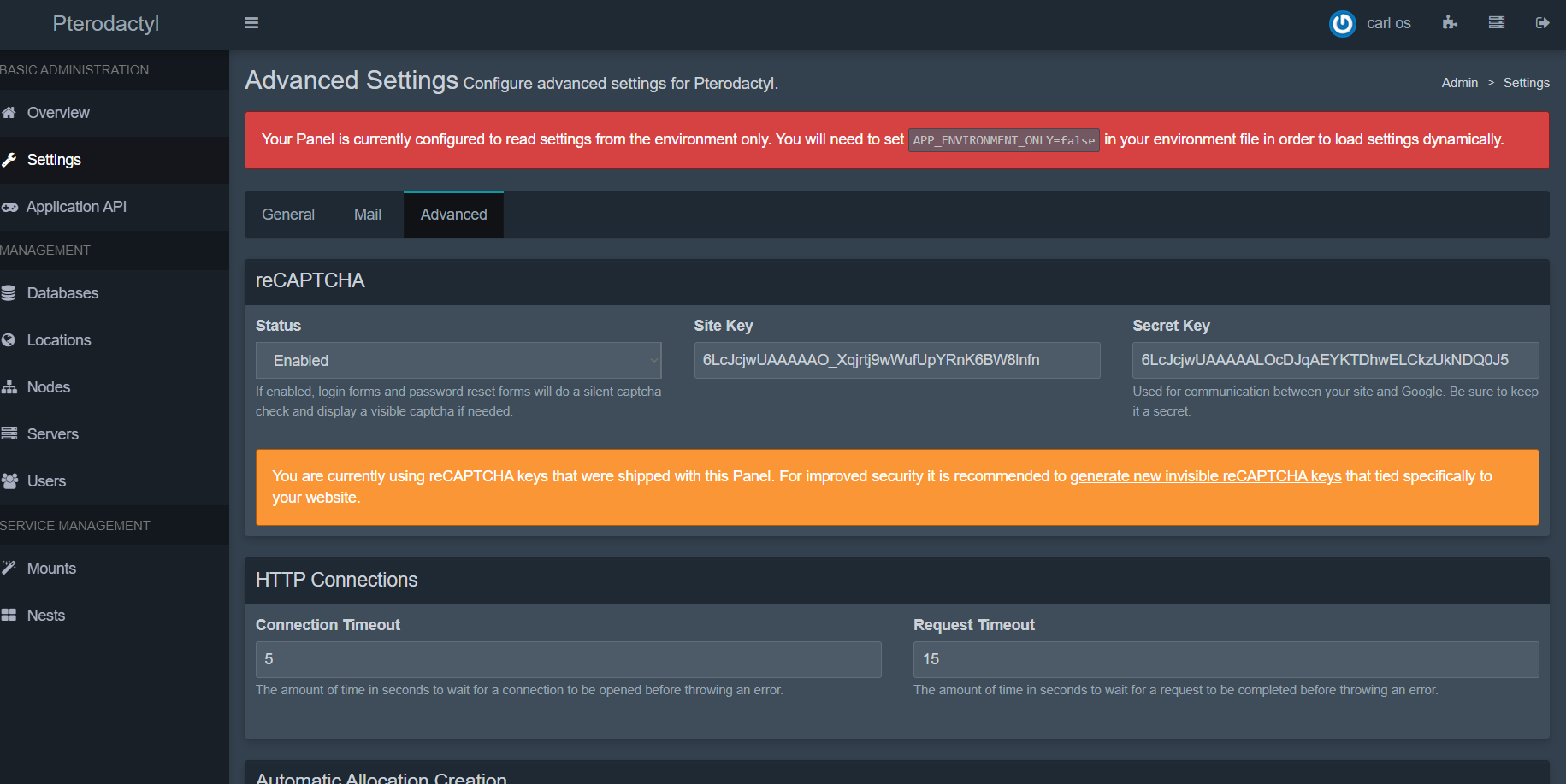Click the Servers rack icon
Image resolution: width=1566 pixels, height=784 pixels.
pos(9,434)
